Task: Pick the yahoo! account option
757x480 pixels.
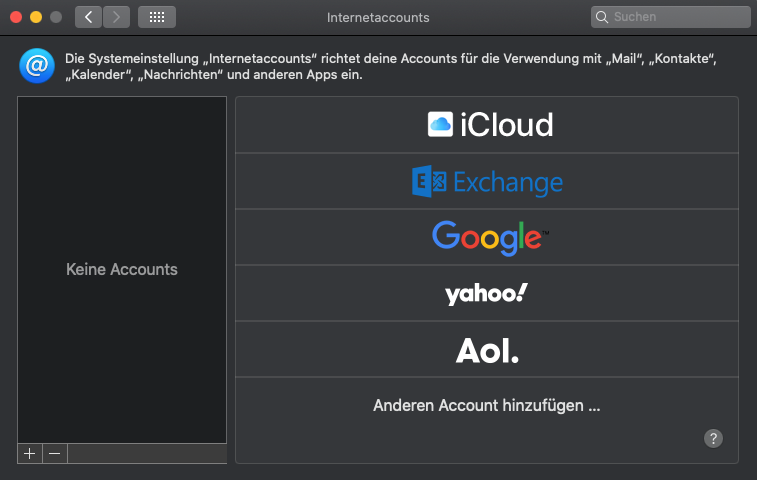Action: pos(487,293)
